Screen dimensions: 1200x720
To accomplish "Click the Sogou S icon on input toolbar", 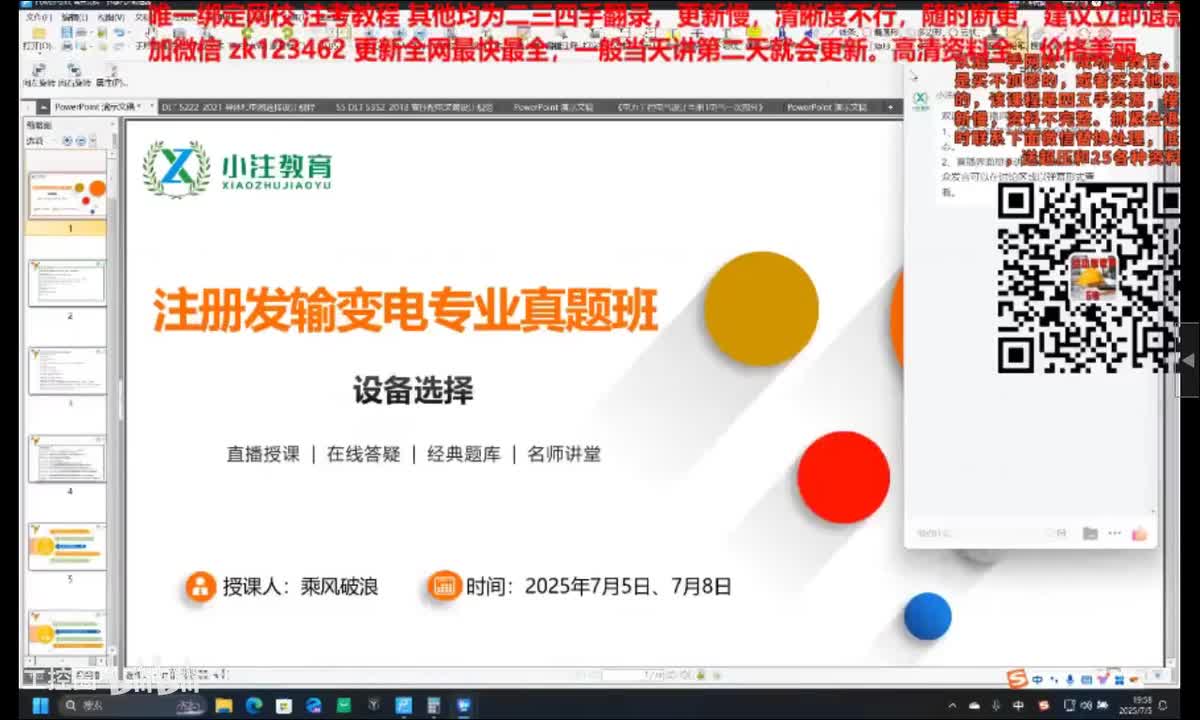I will coord(1017,679).
